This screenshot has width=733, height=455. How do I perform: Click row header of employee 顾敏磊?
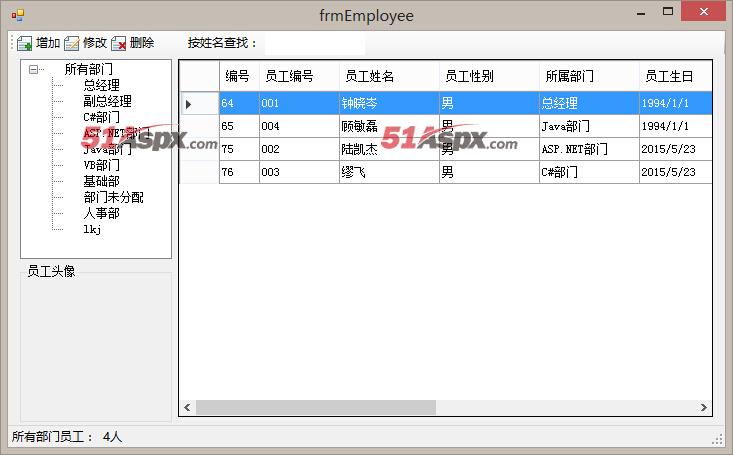(200, 126)
